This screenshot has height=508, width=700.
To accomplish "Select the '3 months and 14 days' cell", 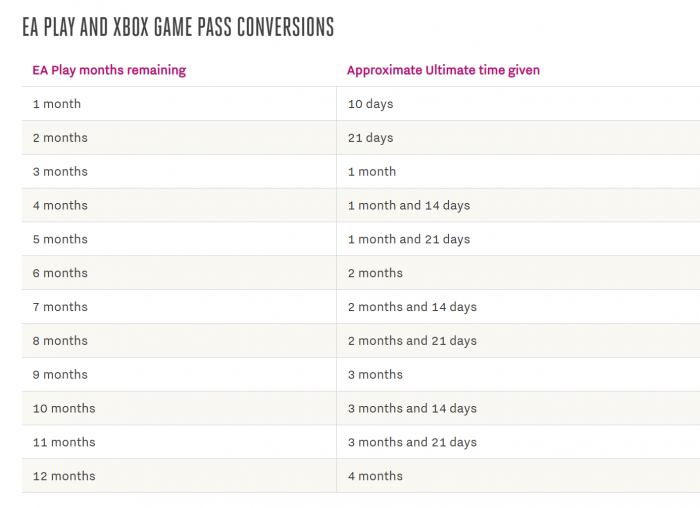I will click(x=412, y=409).
